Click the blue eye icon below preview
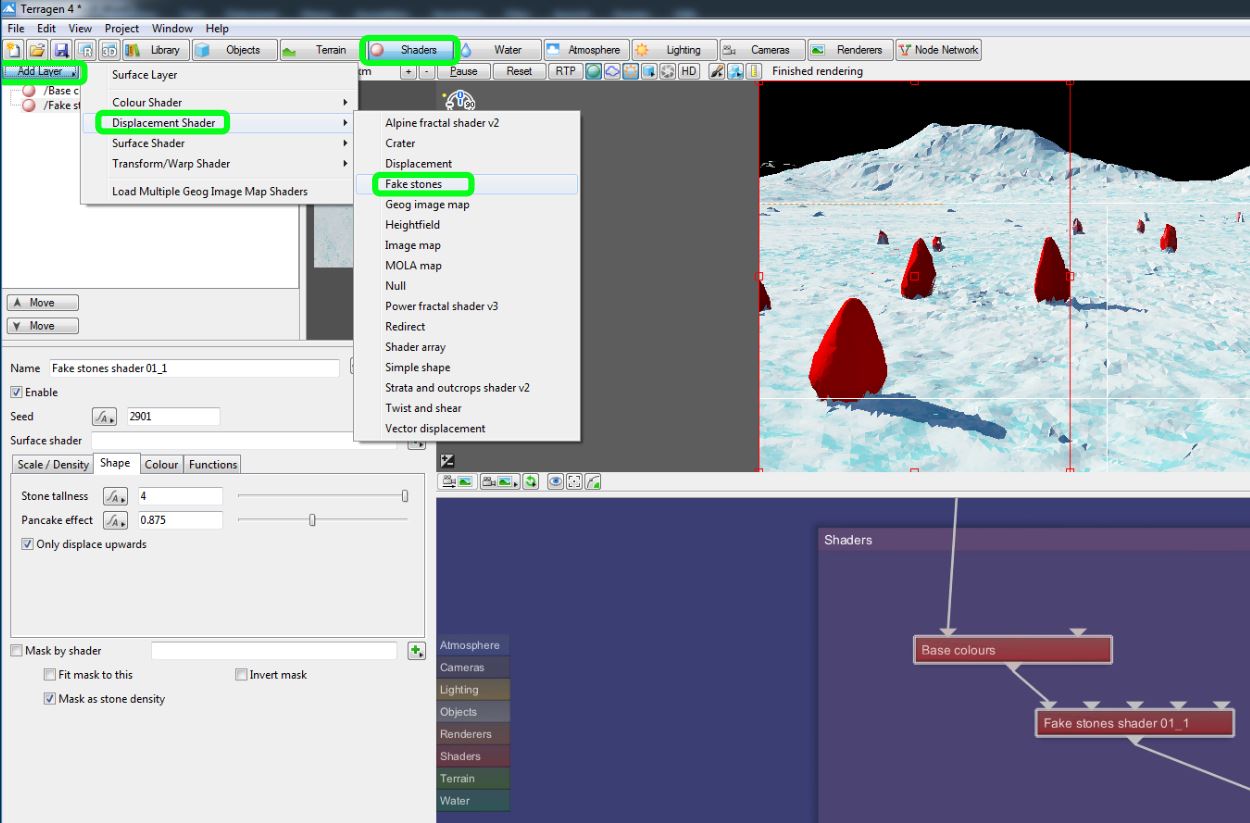The width and height of the screenshot is (1250, 823). tap(555, 482)
